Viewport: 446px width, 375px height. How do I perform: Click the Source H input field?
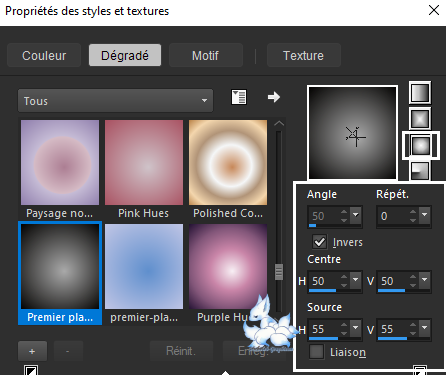[x=324, y=329]
